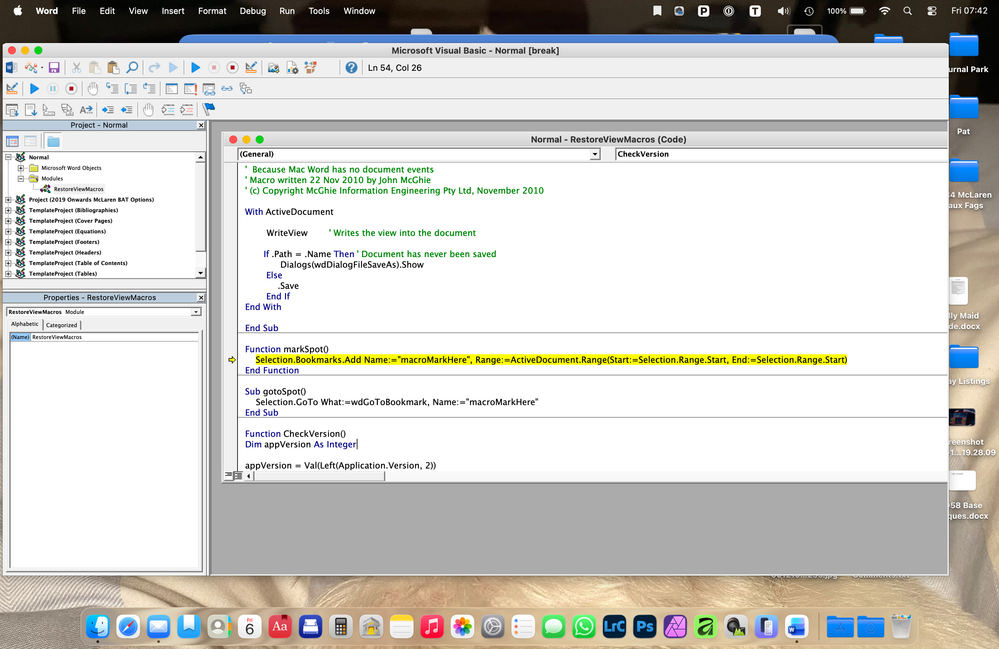Collapse the Modules folder node
Image resolution: width=999 pixels, height=649 pixels.
(x=21, y=178)
